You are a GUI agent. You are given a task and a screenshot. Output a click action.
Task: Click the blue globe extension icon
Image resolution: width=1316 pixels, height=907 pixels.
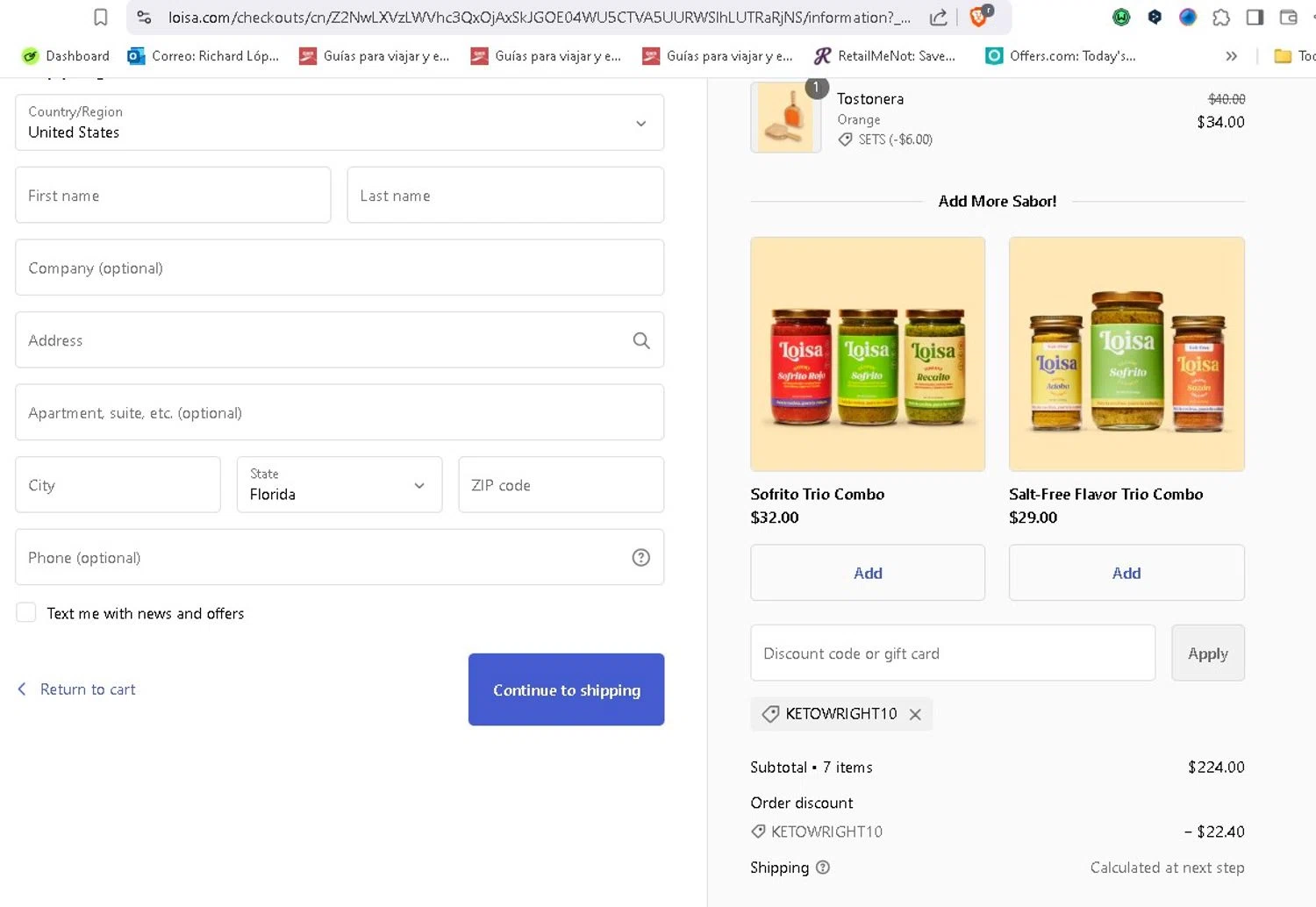1188,17
